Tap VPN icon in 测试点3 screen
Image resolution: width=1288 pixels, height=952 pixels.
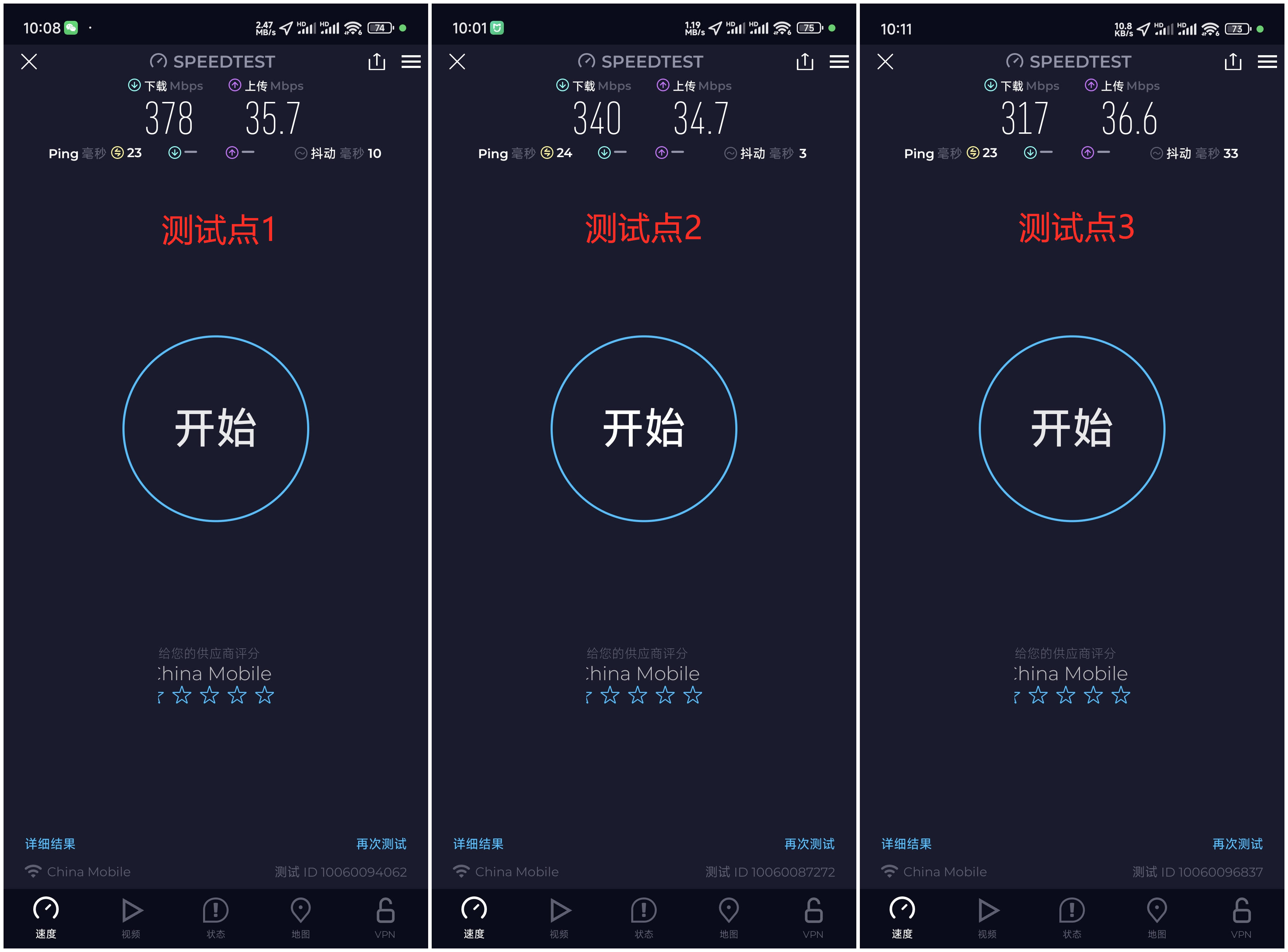pyautogui.click(x=1241, y=918)
